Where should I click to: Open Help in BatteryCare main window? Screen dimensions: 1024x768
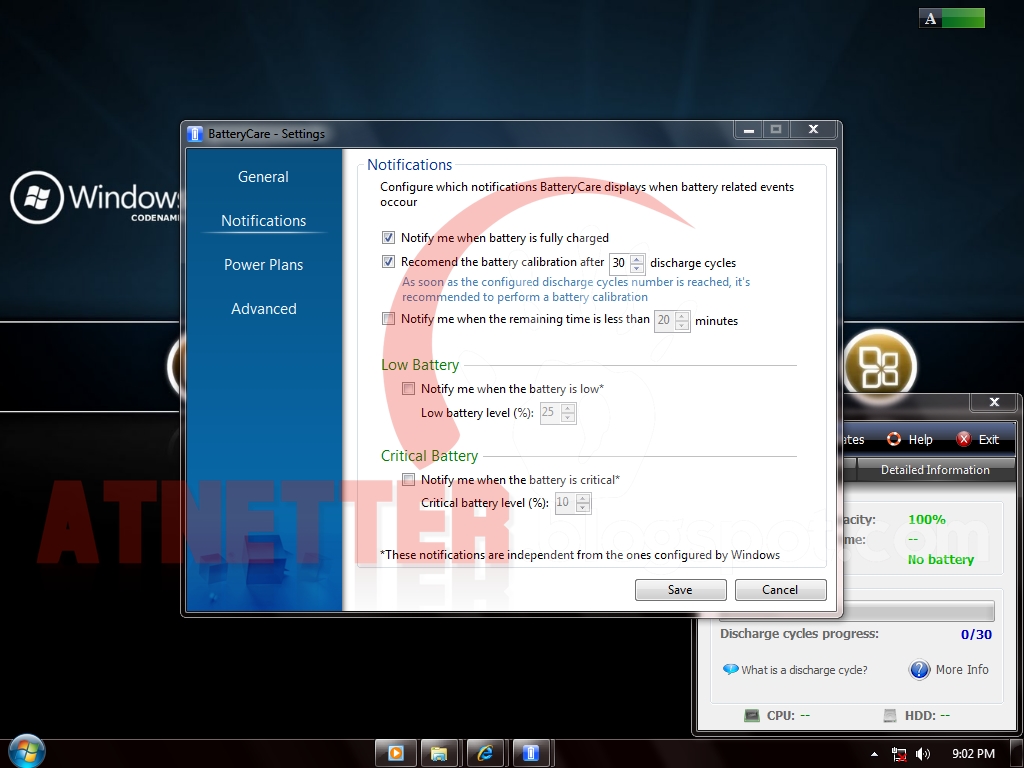point(910,440)
